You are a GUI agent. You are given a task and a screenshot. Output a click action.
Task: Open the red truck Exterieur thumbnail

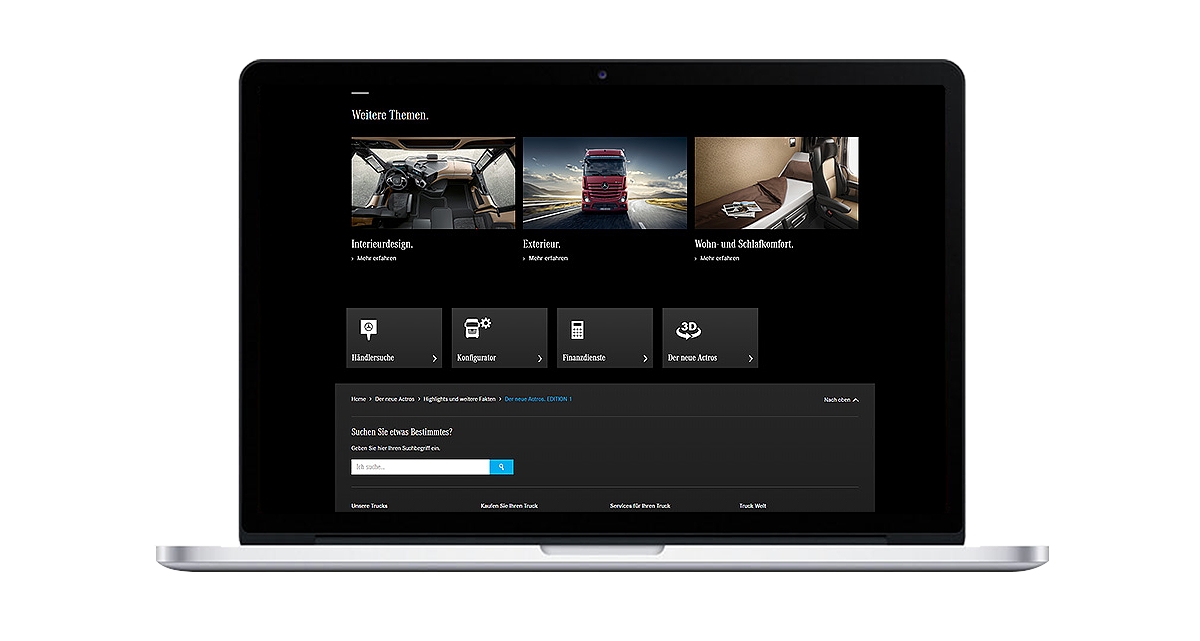click(605, 183)
